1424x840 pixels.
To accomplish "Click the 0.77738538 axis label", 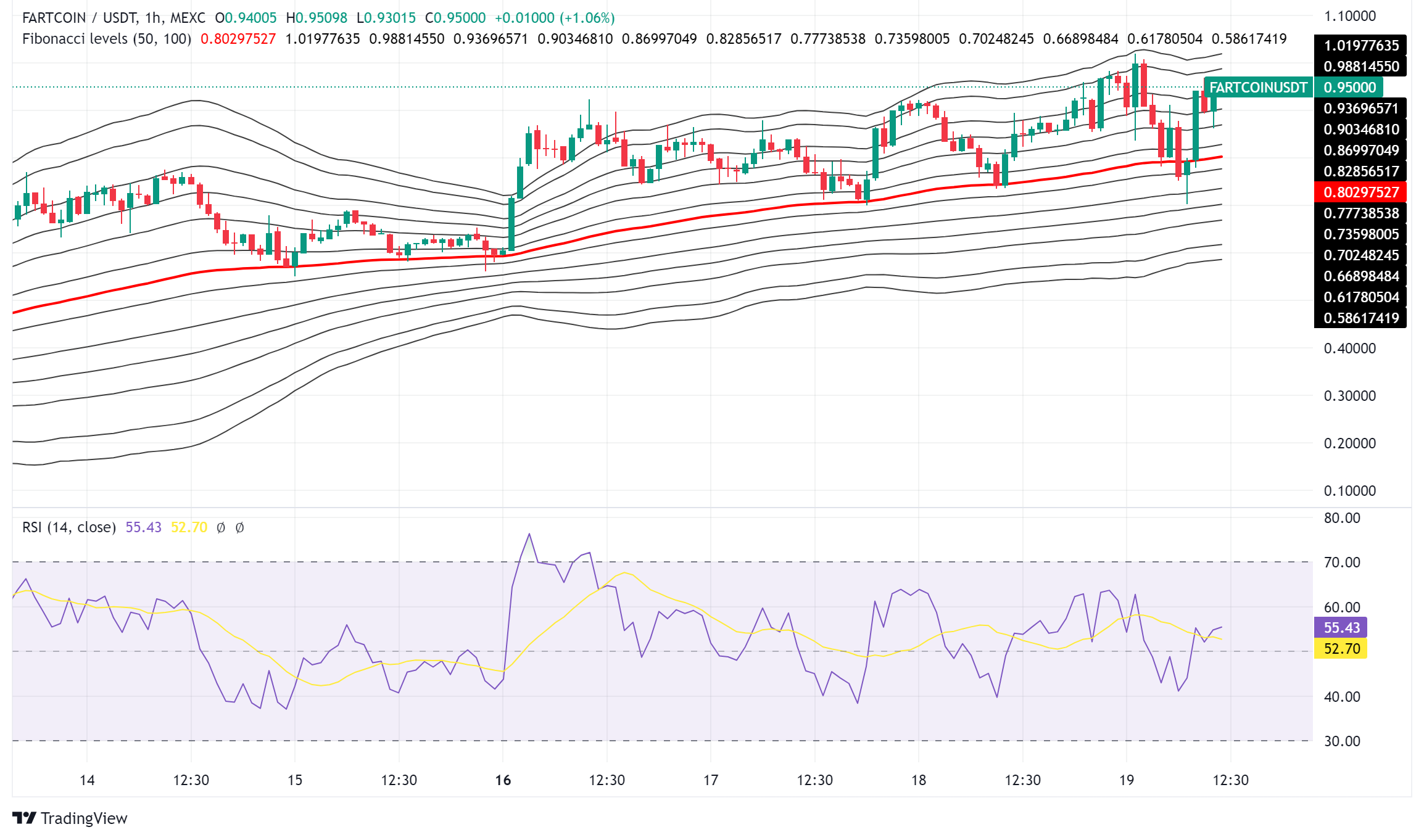I will (1360, 213).
